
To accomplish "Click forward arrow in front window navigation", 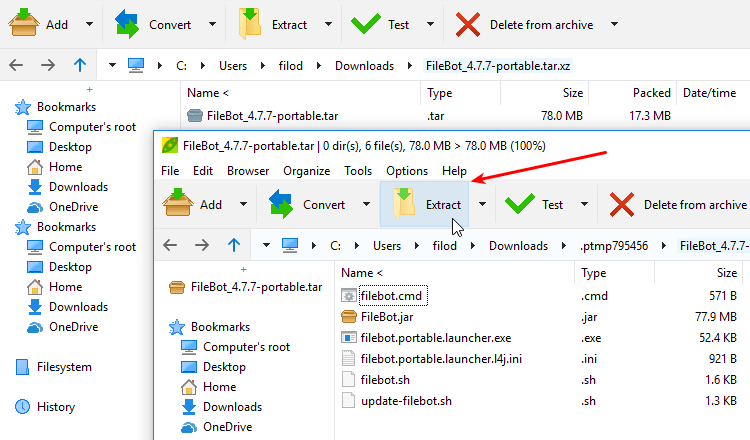I will [x=202, y=245].
